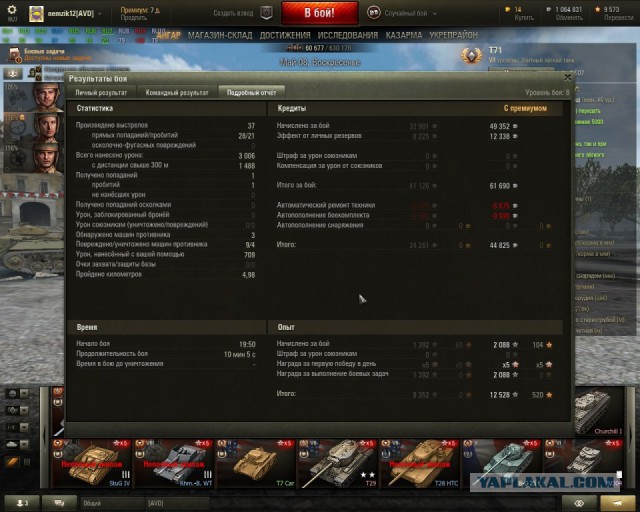Screen dimensions: 640x512
Task: Open the settings gear menu
Action: click(x=12, y=10)
